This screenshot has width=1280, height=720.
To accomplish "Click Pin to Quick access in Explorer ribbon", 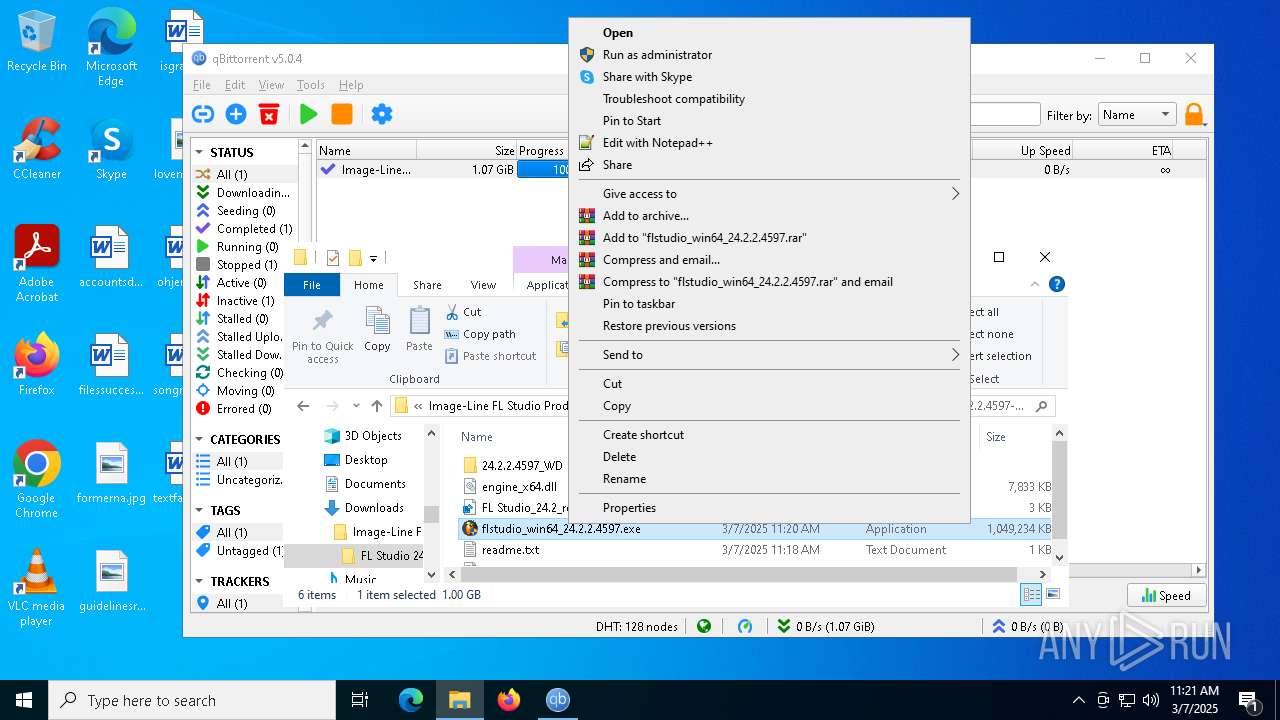I will pos(323,336).
